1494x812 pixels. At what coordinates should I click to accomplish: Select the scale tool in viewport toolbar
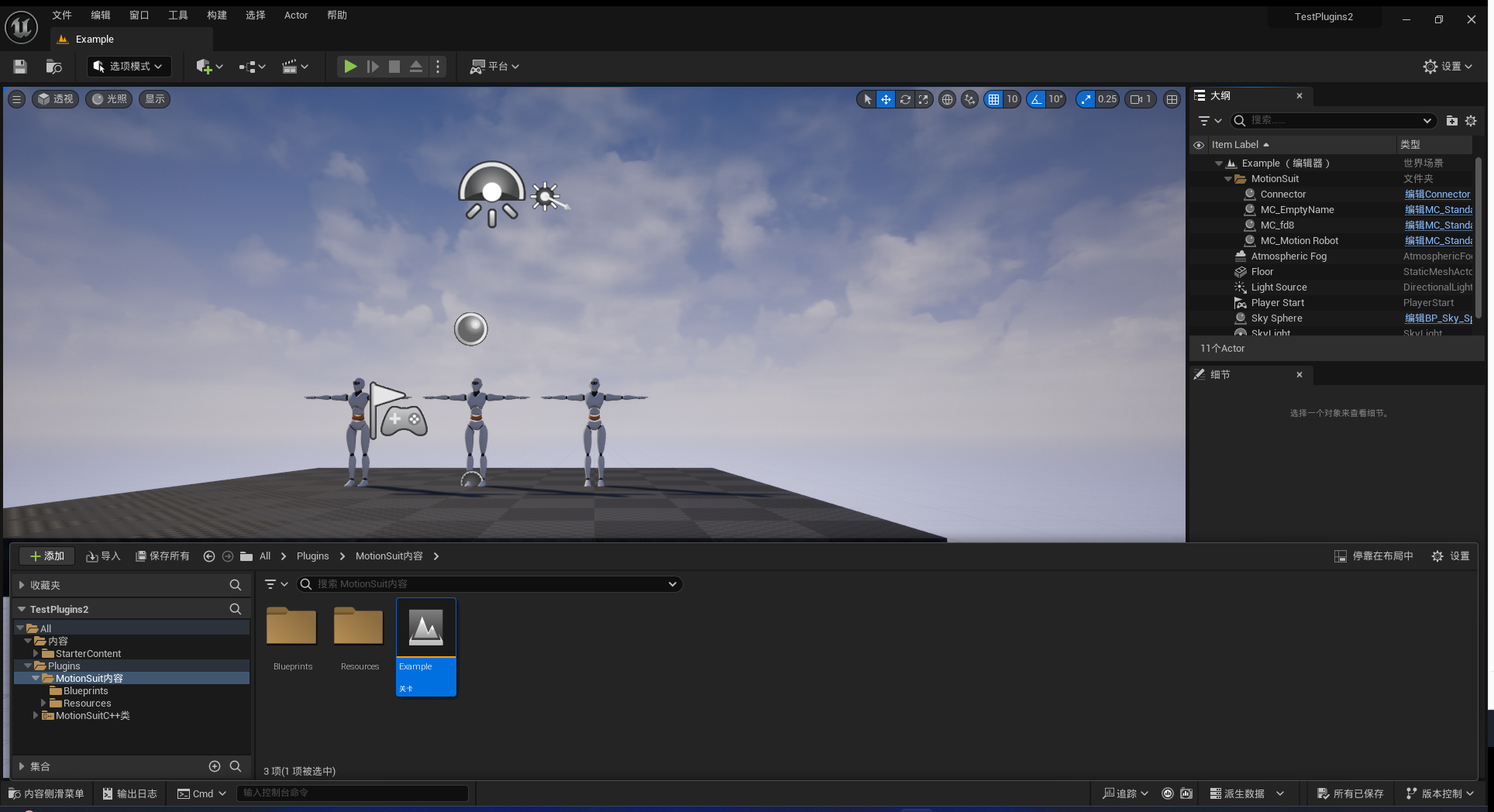click(x=923, y=99)
